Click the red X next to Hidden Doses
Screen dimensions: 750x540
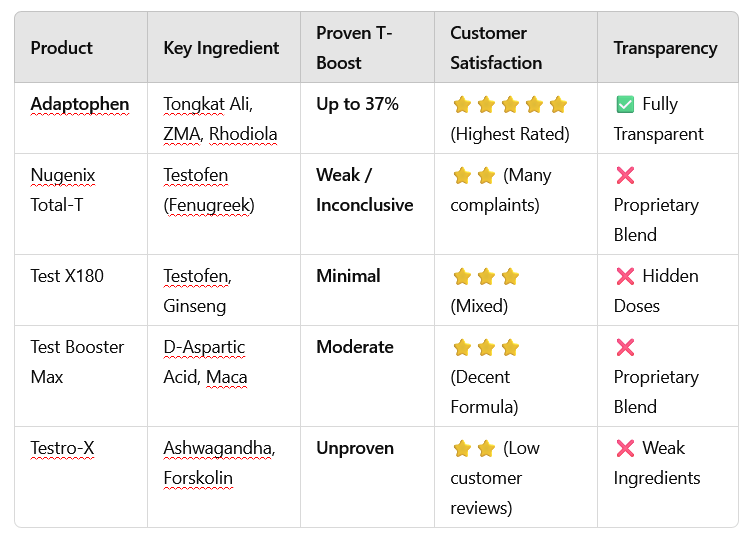tap(625, 276)
